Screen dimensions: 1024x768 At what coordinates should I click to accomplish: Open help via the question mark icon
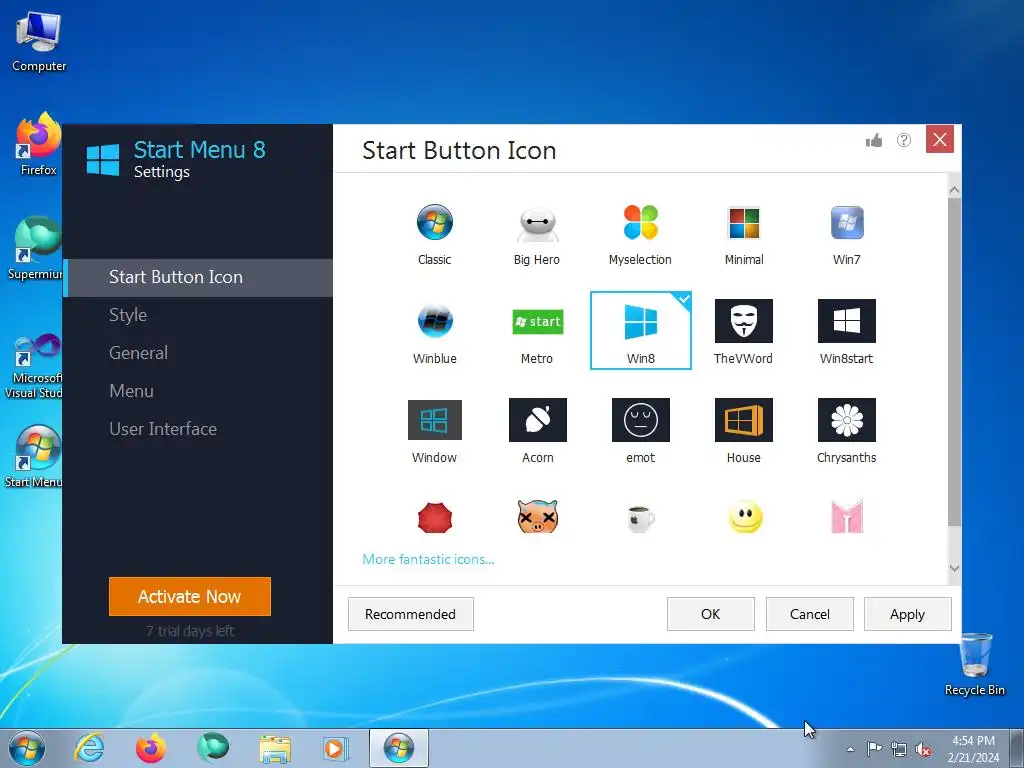(x=904, y=140)
